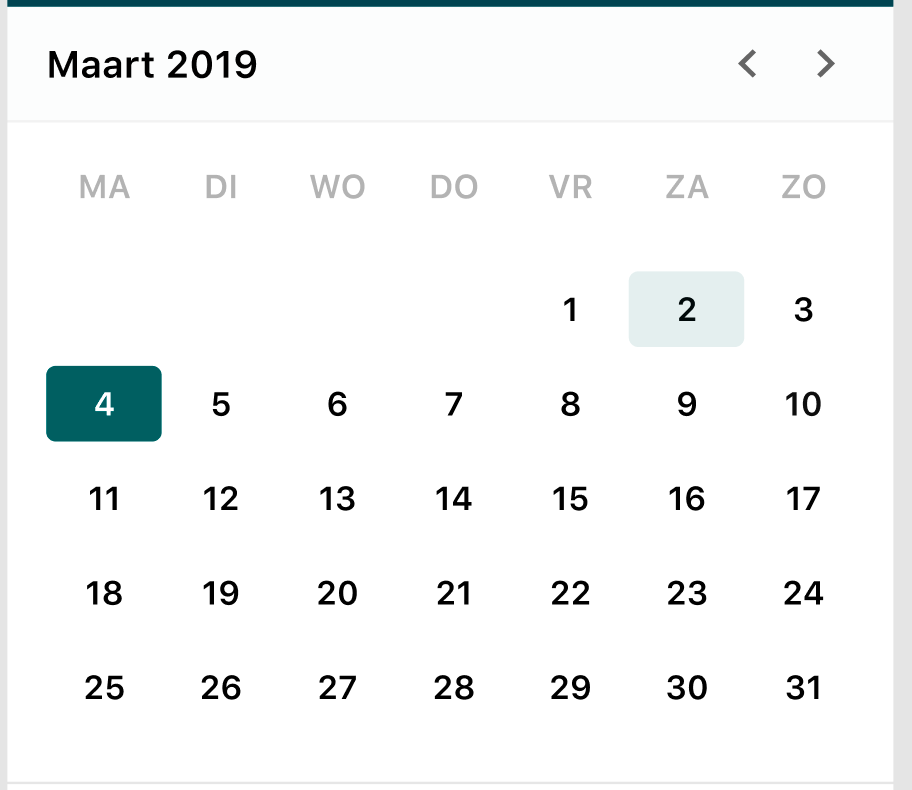Select the DI column header
Image resolution: width=912 pixels, height=790 pixels.
[x=220, y=187]
